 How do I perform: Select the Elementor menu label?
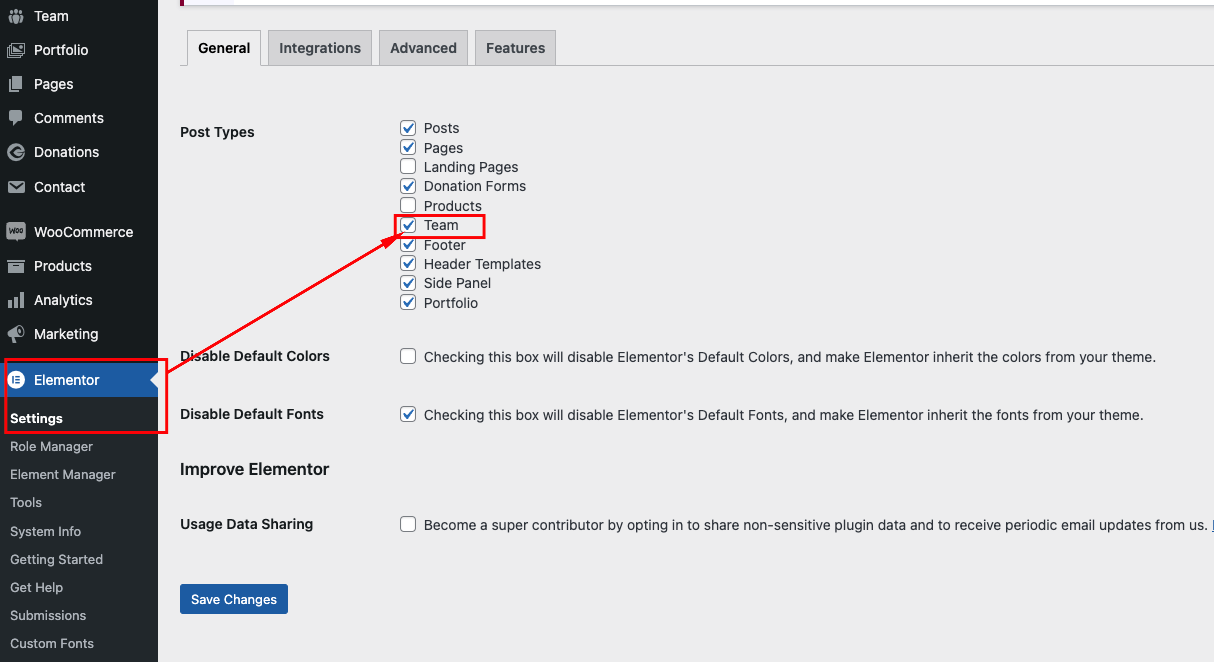[67, 380]
